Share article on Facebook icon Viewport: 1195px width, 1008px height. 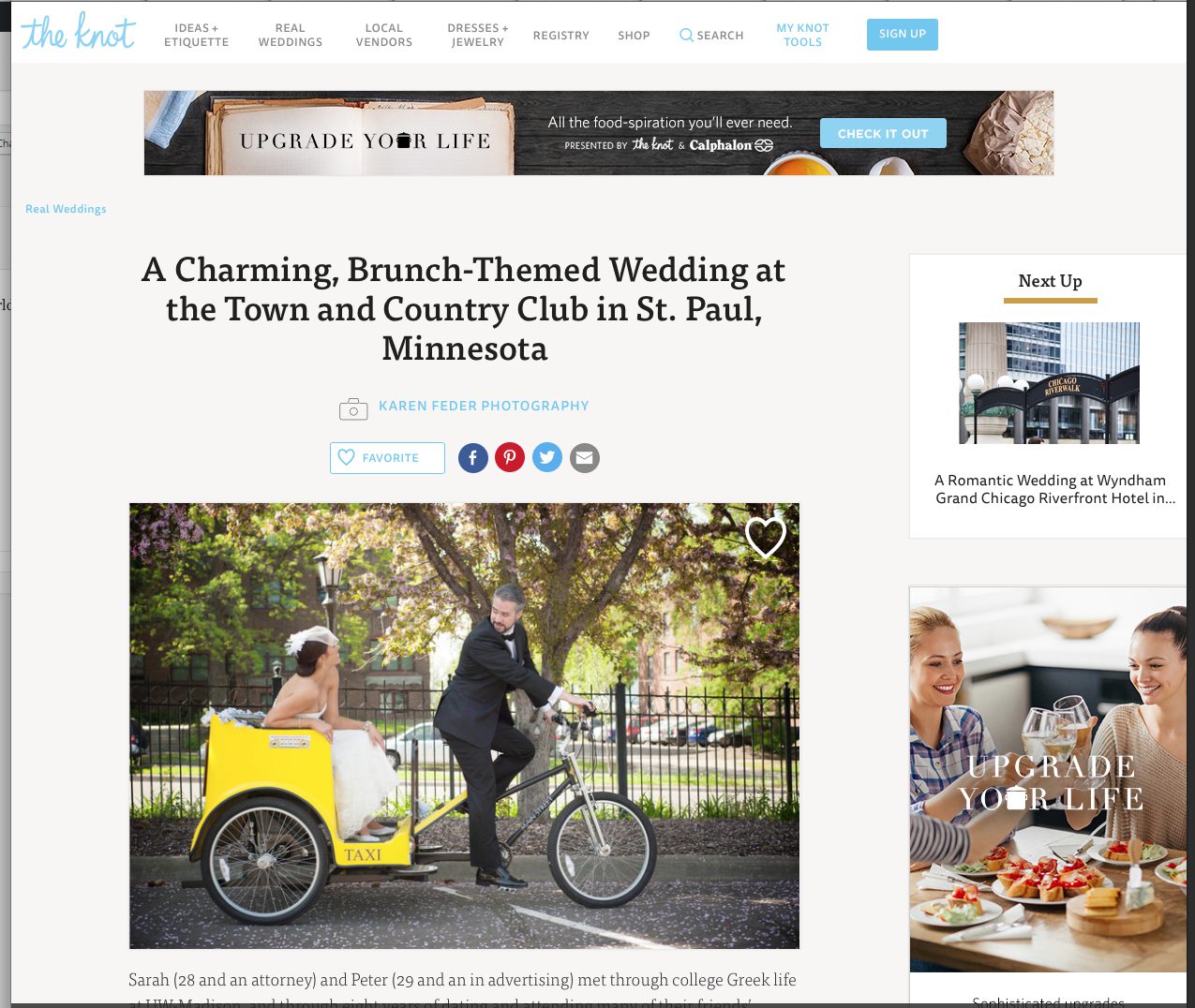(472, 458)
